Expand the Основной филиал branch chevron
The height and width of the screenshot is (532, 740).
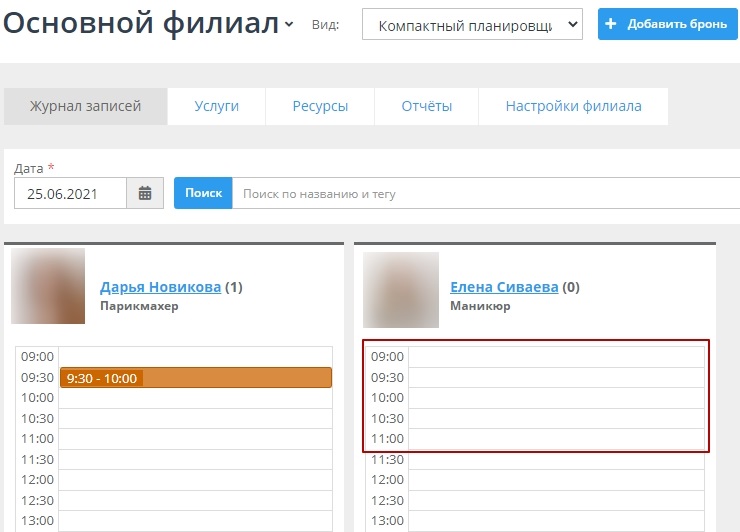click(289, 24)
